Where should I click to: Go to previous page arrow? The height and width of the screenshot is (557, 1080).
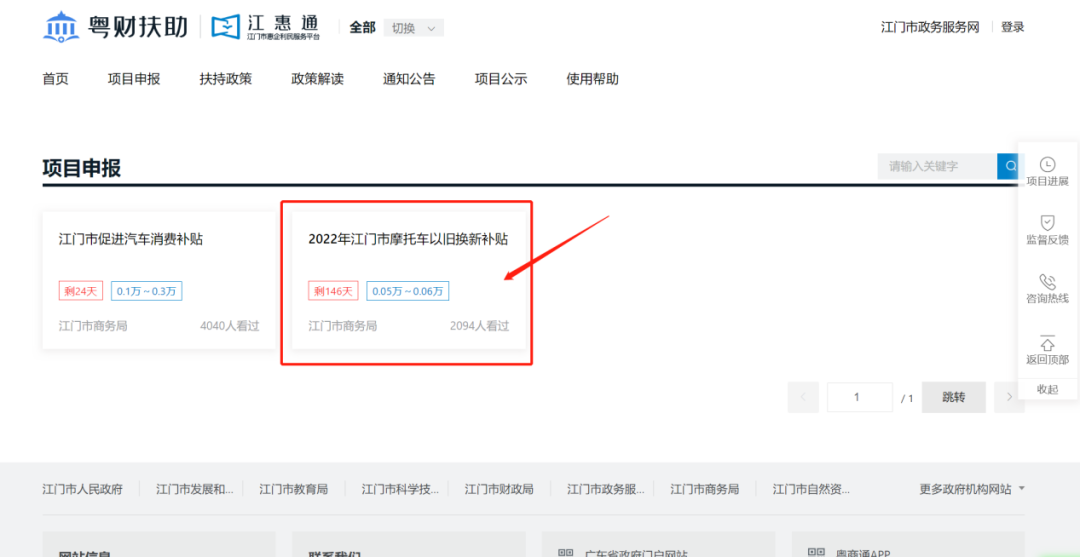pyautogui.click(x=803, y=397)
